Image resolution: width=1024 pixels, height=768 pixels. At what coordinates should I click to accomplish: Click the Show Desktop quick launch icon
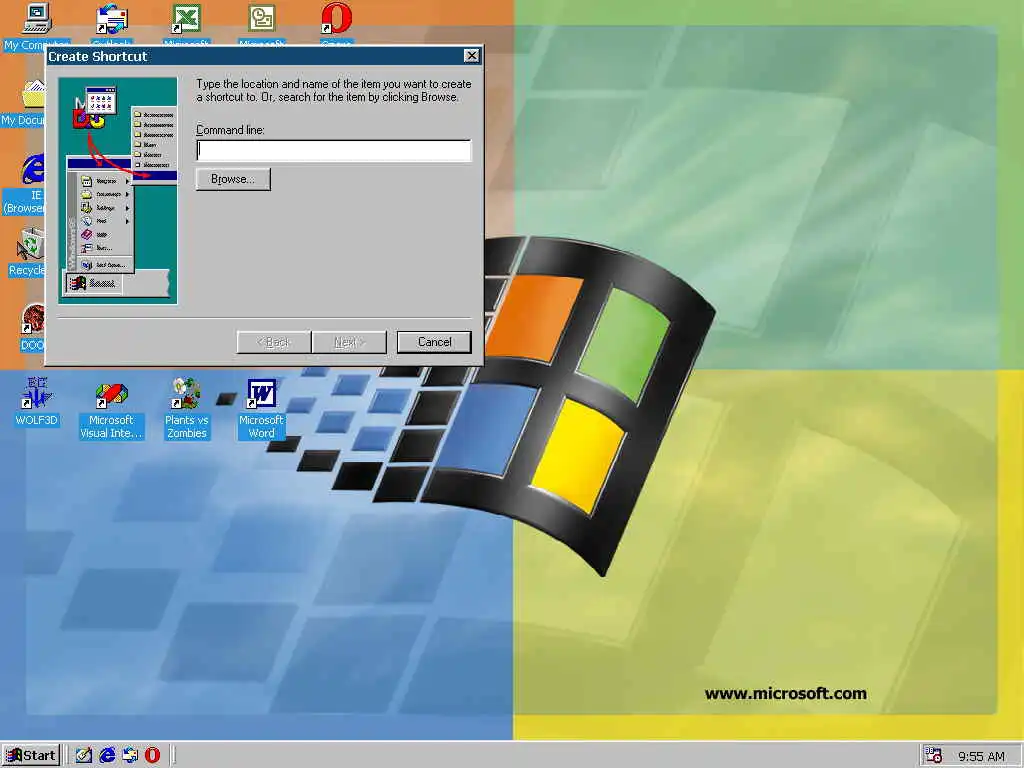[x=84, y=756]
